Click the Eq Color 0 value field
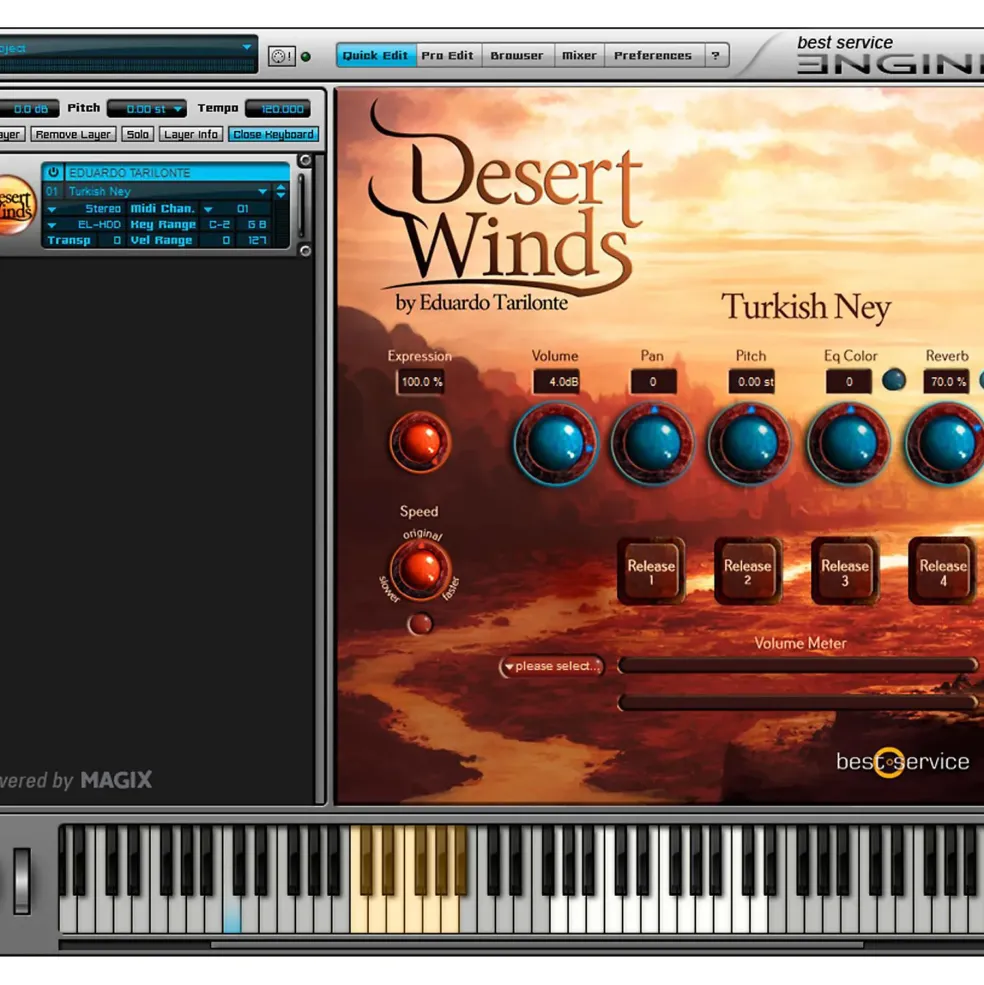 tap(849, 382)
